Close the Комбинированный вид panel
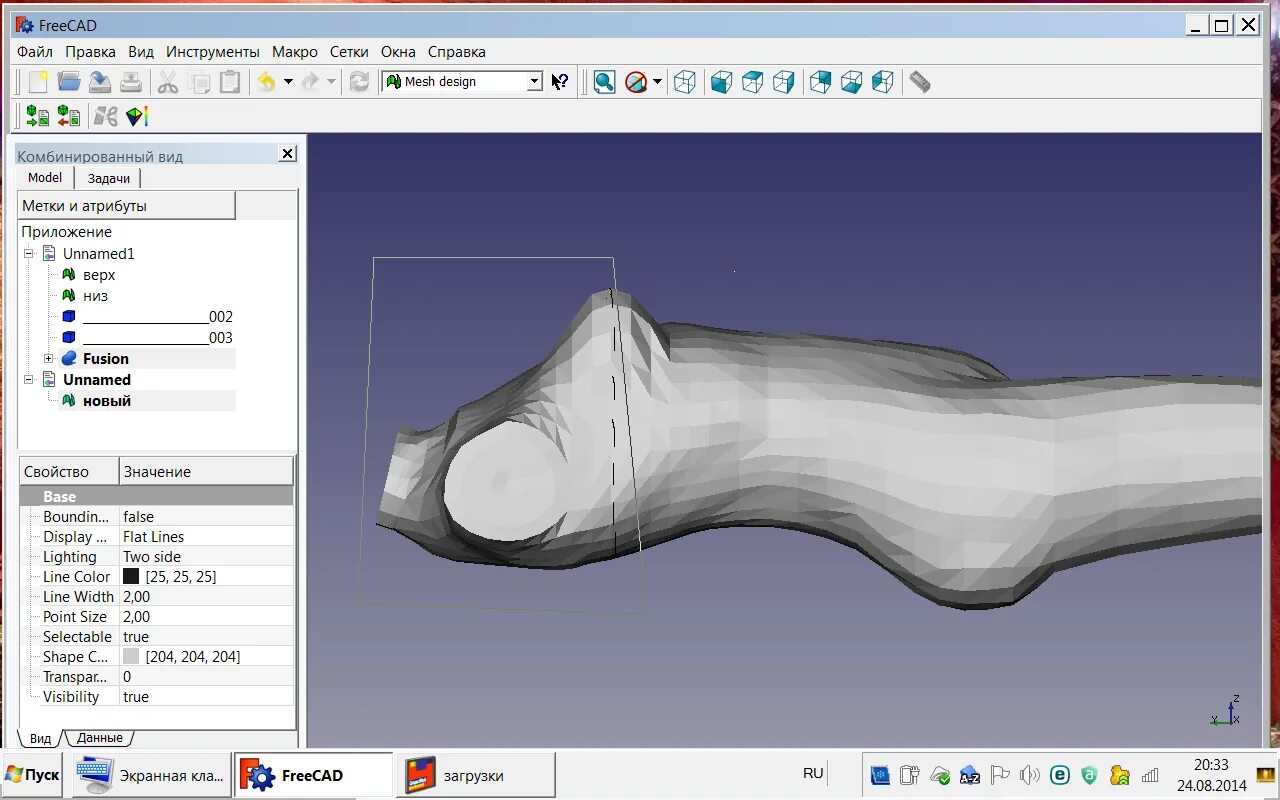Viewport: 1280px width, 800px height. tap(287, 154)
